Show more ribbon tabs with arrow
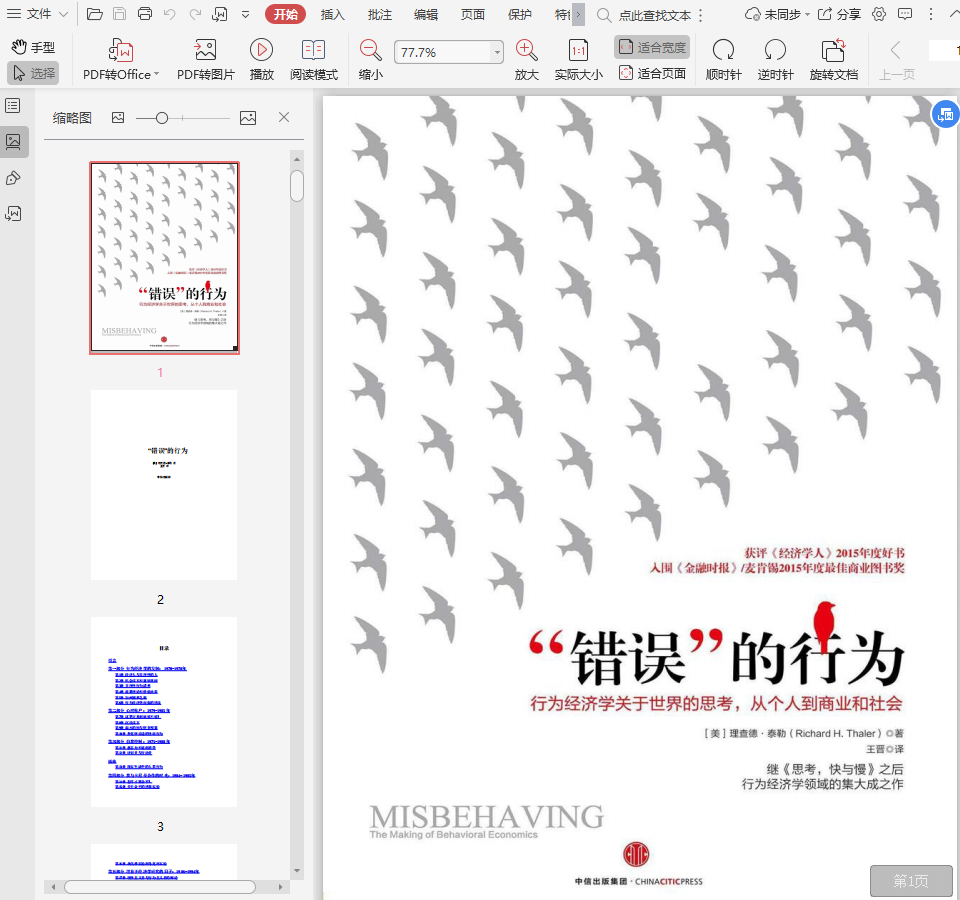The width and height of the screenshot is (960, 900). coord(578,15)
